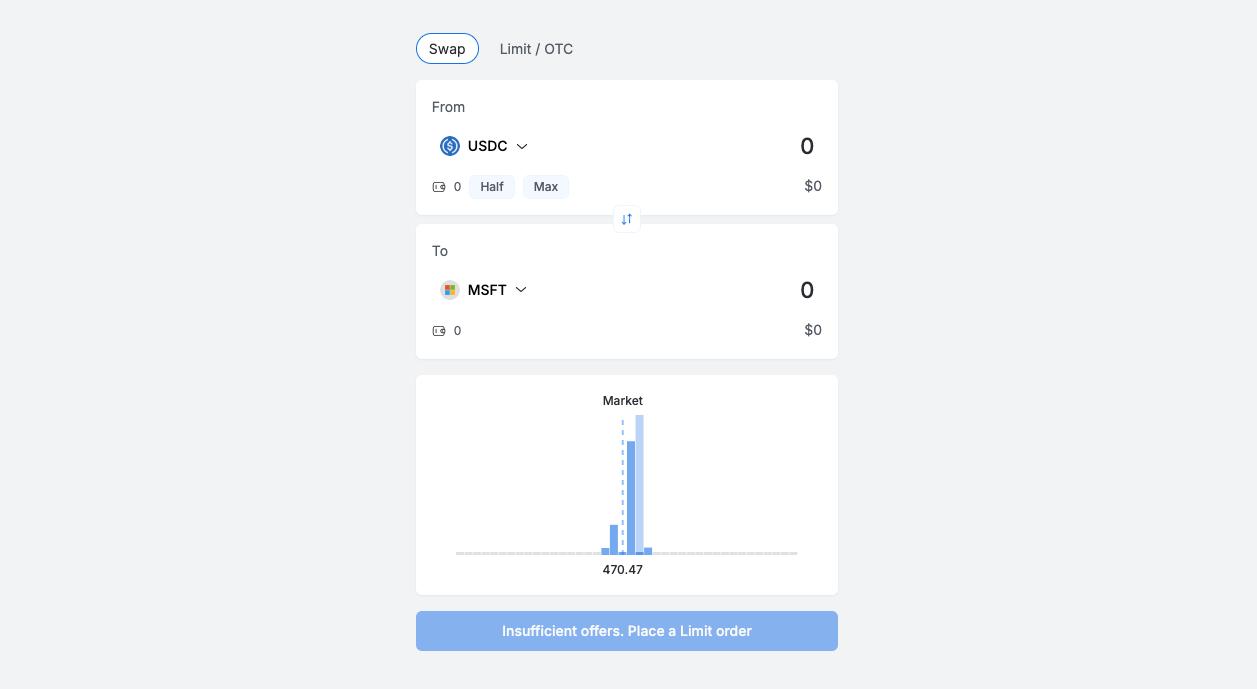Click the Insufficient offers limit order button
The width and height of the screenshot is (1257, 689).
[627, 631]
